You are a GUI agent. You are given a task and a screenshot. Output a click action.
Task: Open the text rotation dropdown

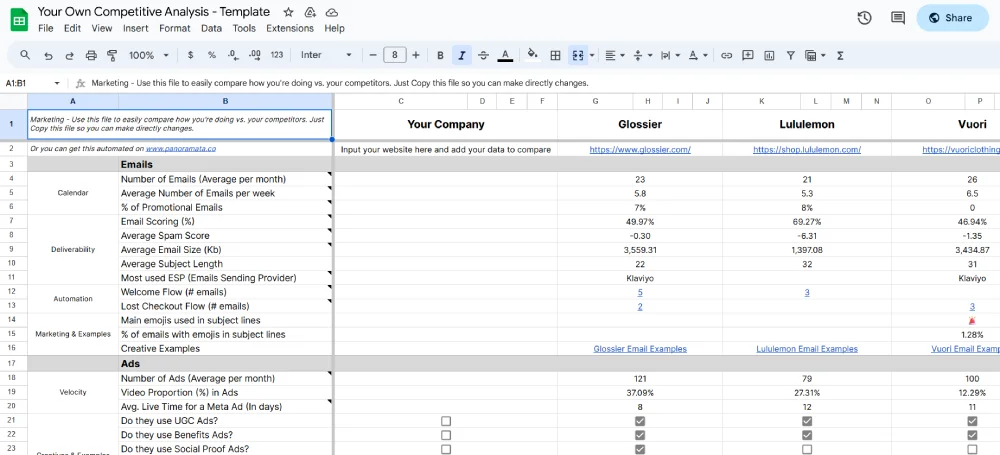tap(698, 56)
